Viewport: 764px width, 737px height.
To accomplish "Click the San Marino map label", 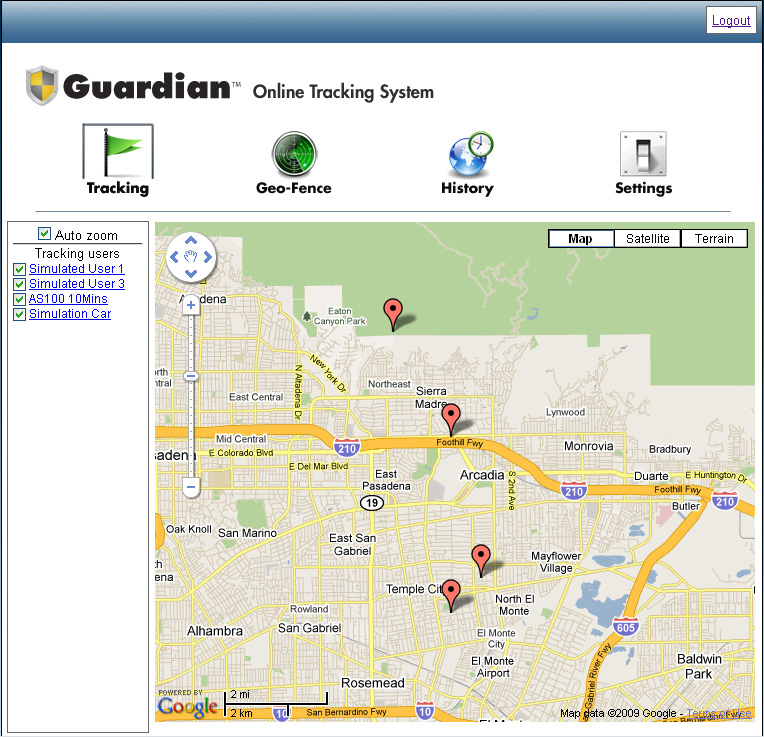I will tap(248, 533).
